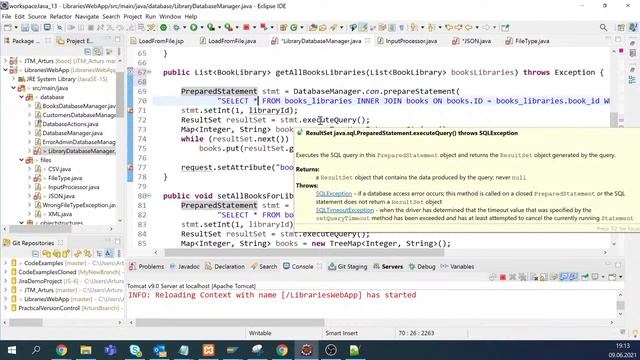The height and width of the screenshot is (360, 640).
Task: Switch to JSON.java editor tab
Action: (472, 41)
